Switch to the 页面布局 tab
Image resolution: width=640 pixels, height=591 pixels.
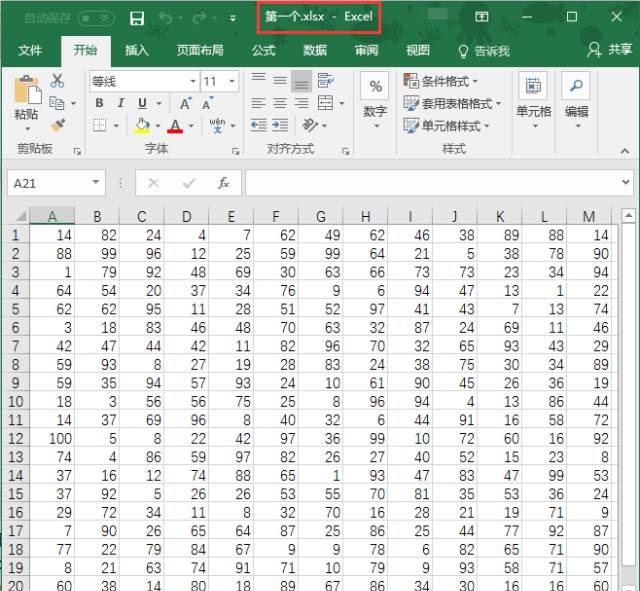pyautogui.click(x=200, y=50)
